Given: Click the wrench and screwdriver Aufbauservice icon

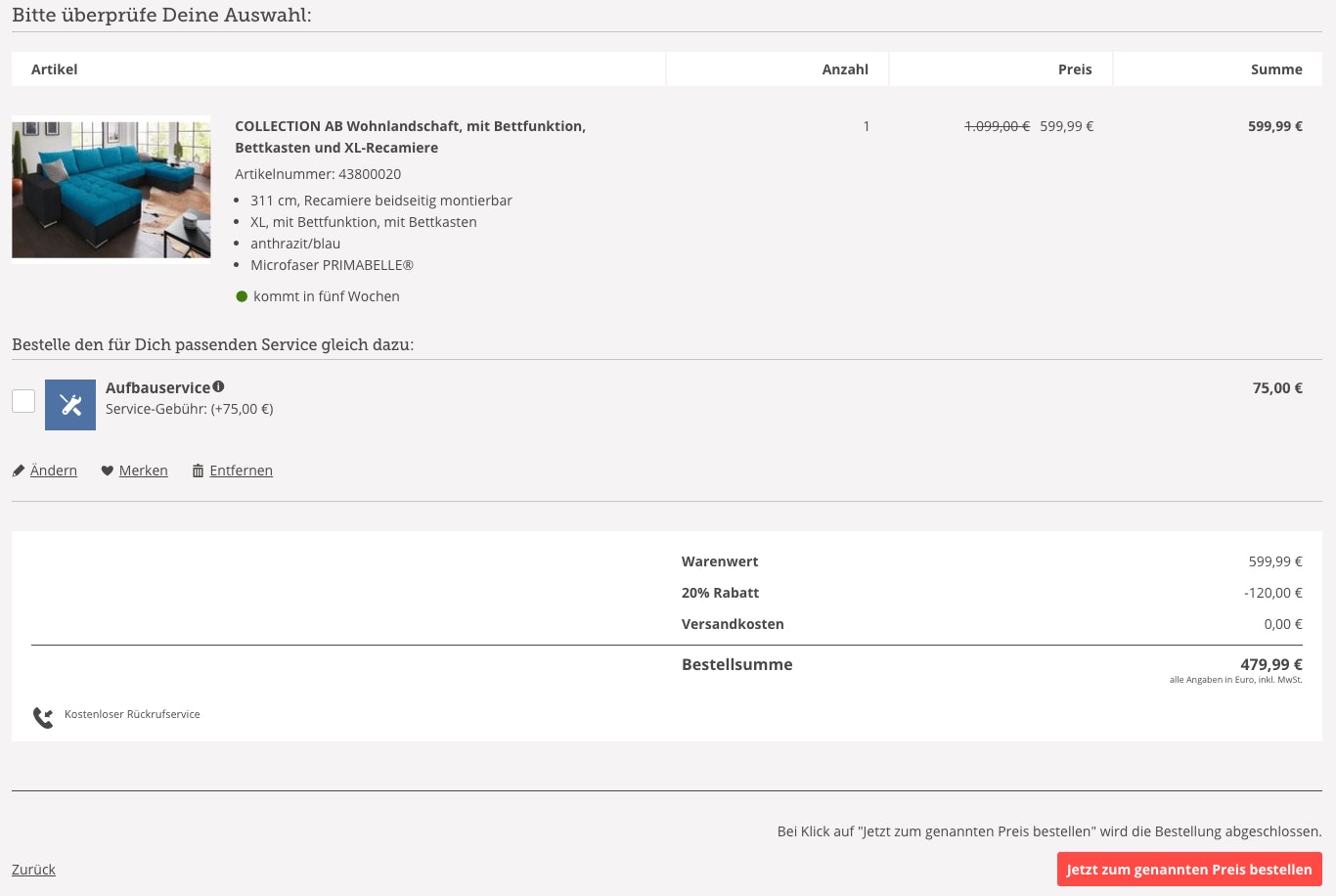Looking at the screenshot, I should tap(70, 405).
